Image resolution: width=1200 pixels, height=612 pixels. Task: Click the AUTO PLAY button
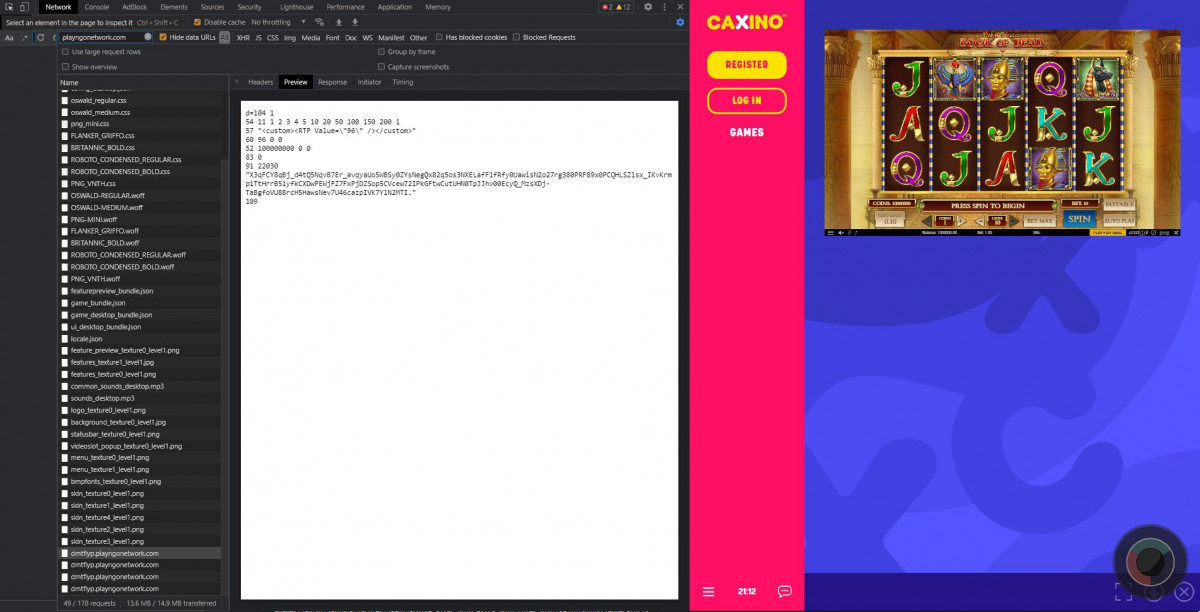[x=1119, y=220]
